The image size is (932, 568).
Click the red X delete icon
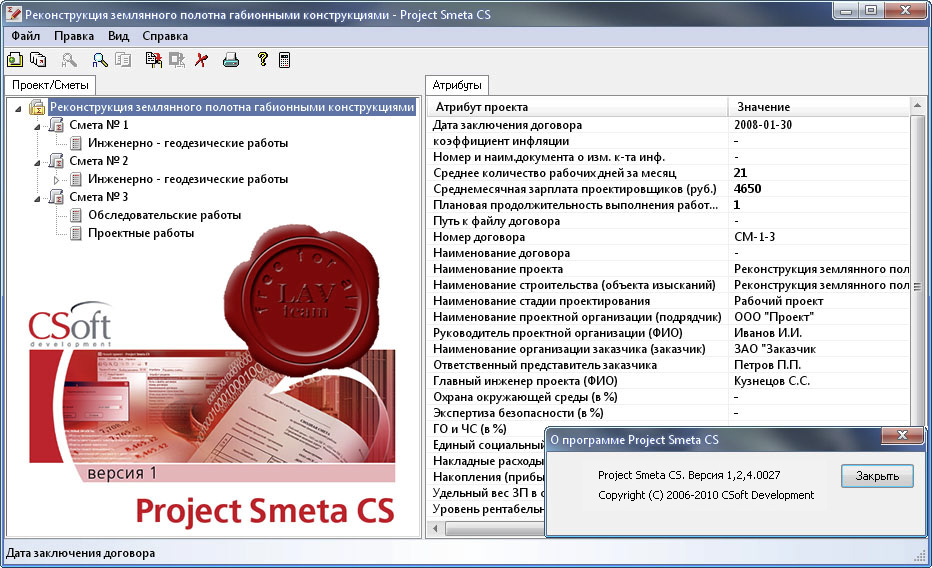[201, 59]
